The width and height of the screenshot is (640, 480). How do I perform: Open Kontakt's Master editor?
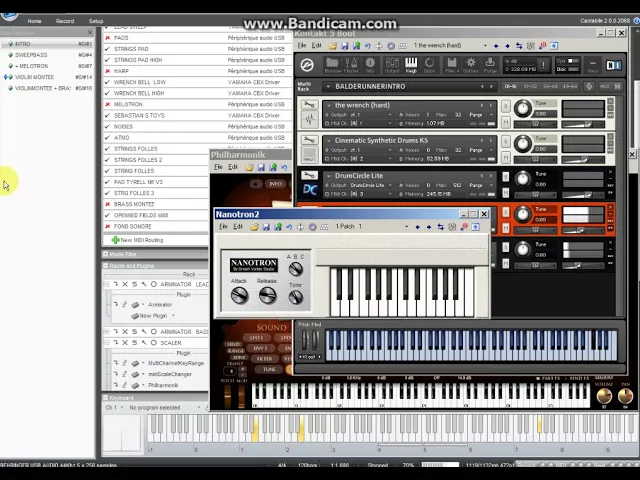click(351, 65)
